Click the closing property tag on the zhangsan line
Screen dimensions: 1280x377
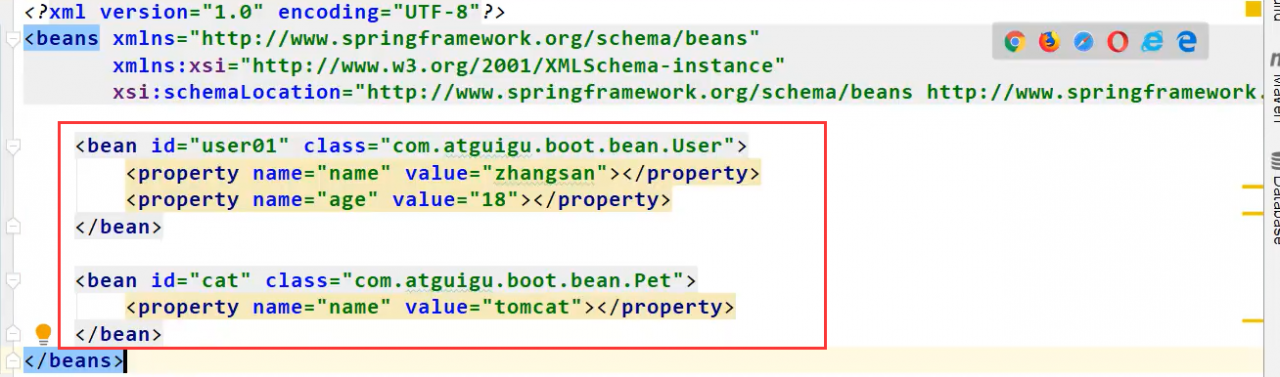coord(691,173)
